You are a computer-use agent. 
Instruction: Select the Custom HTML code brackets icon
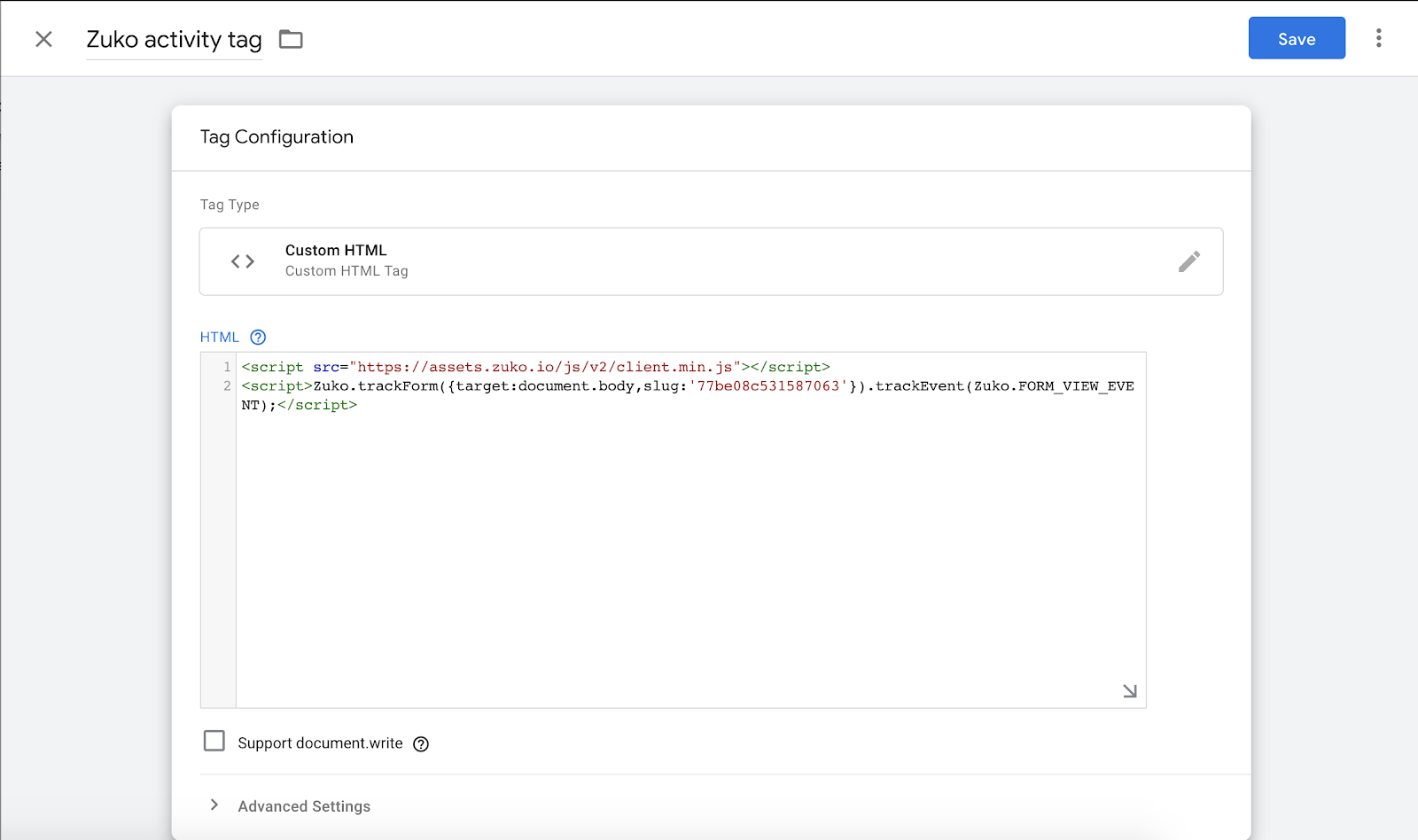pos(241,261)
